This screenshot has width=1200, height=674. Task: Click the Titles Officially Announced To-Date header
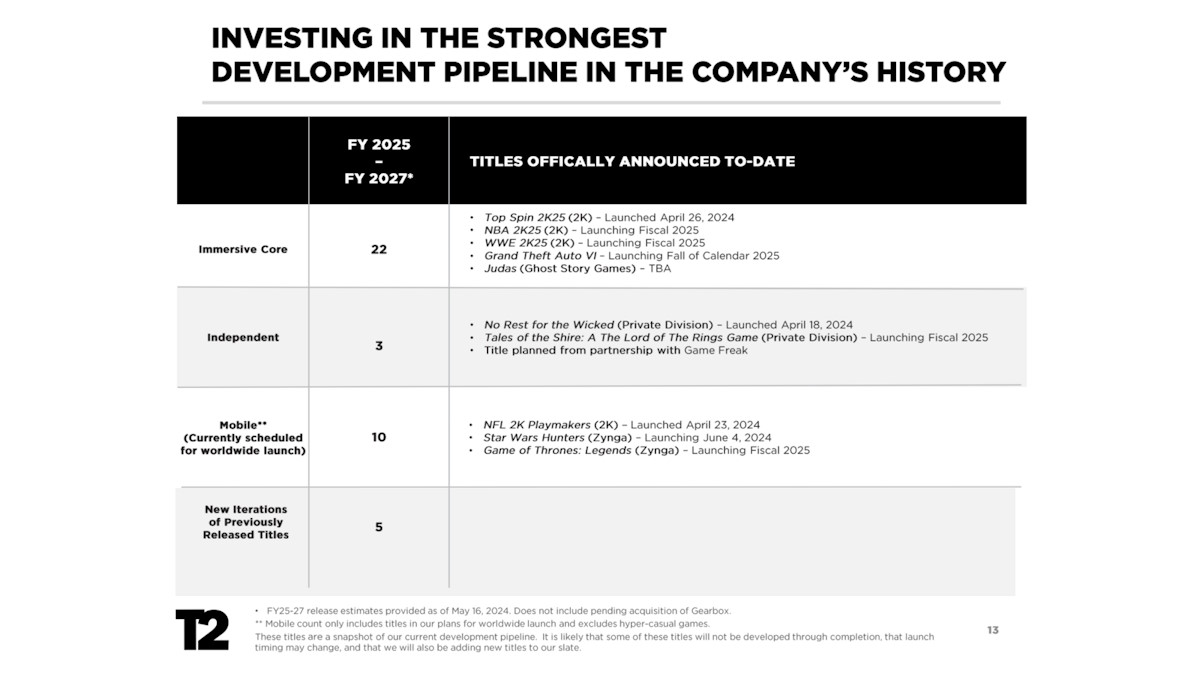point(632,161)
